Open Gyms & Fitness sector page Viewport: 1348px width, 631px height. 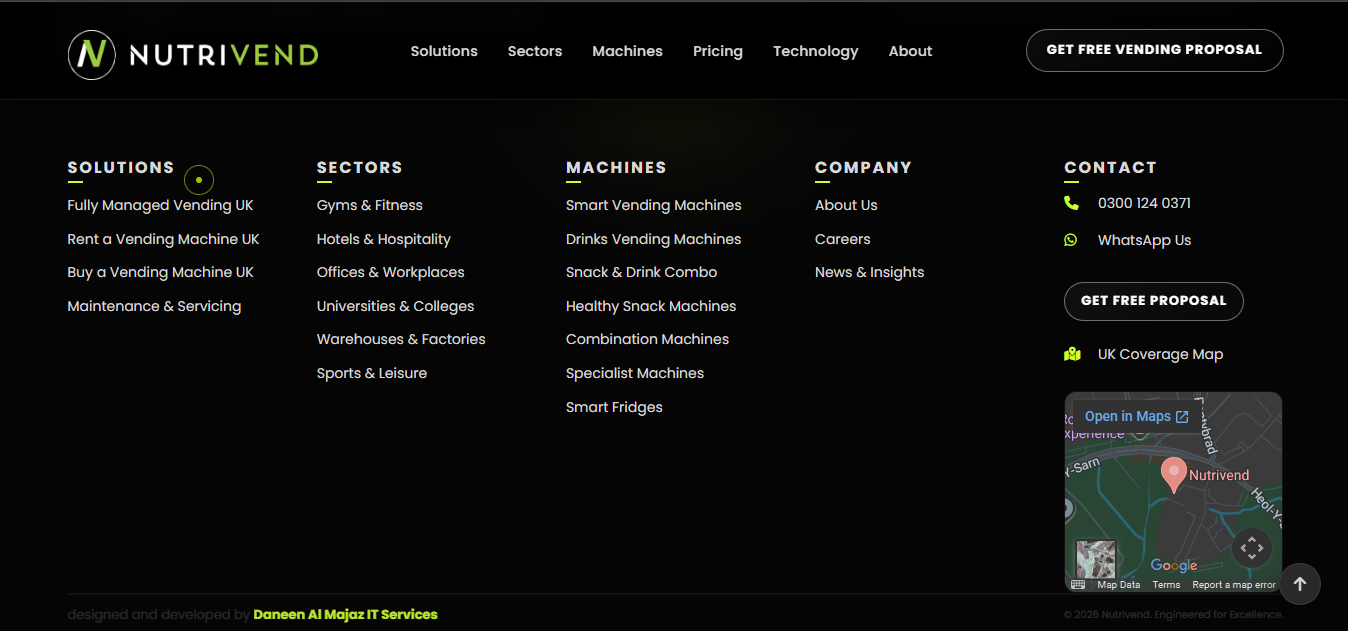tap(369, 205)
